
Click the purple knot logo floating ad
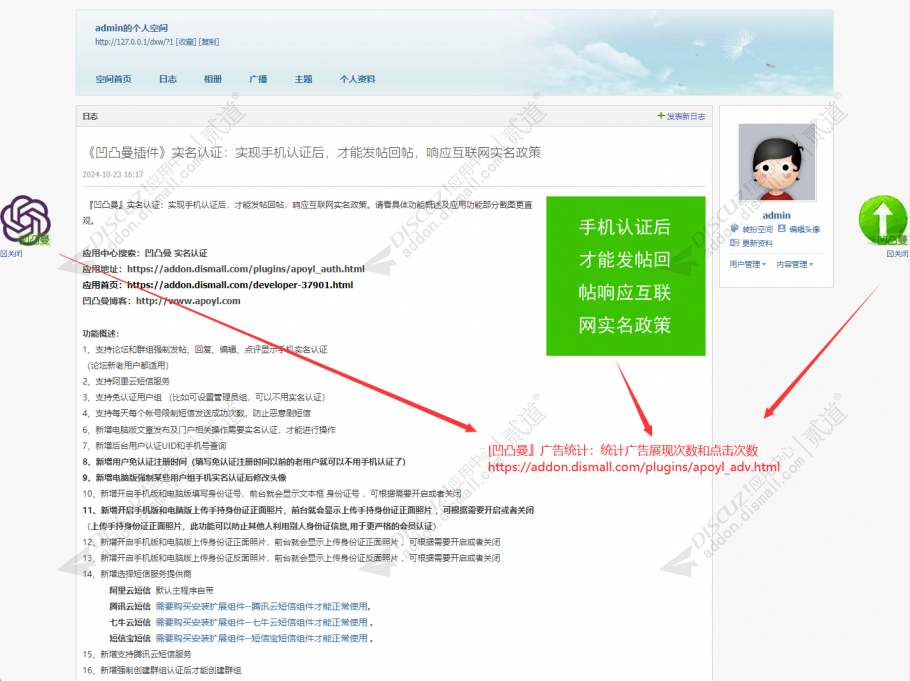tap(26, 221)
